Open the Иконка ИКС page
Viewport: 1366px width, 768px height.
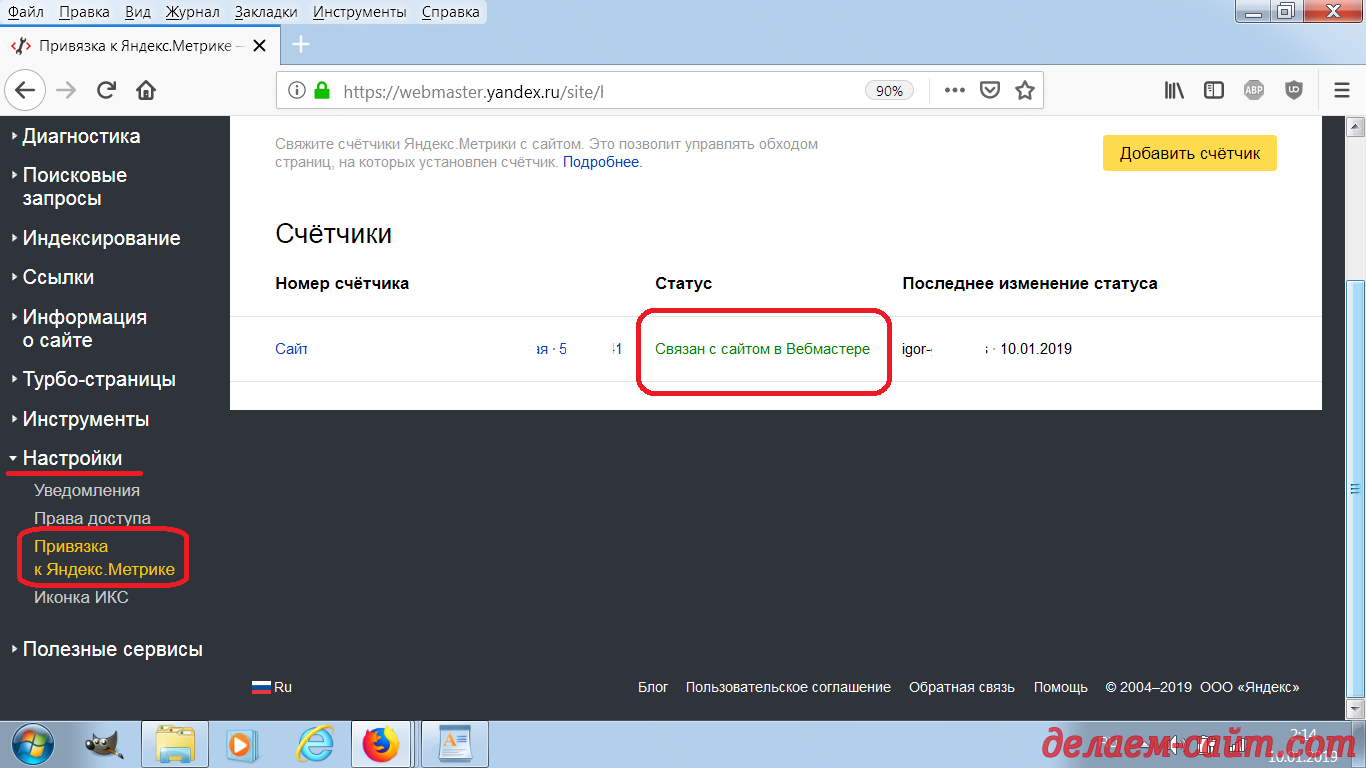pos(81,597)
